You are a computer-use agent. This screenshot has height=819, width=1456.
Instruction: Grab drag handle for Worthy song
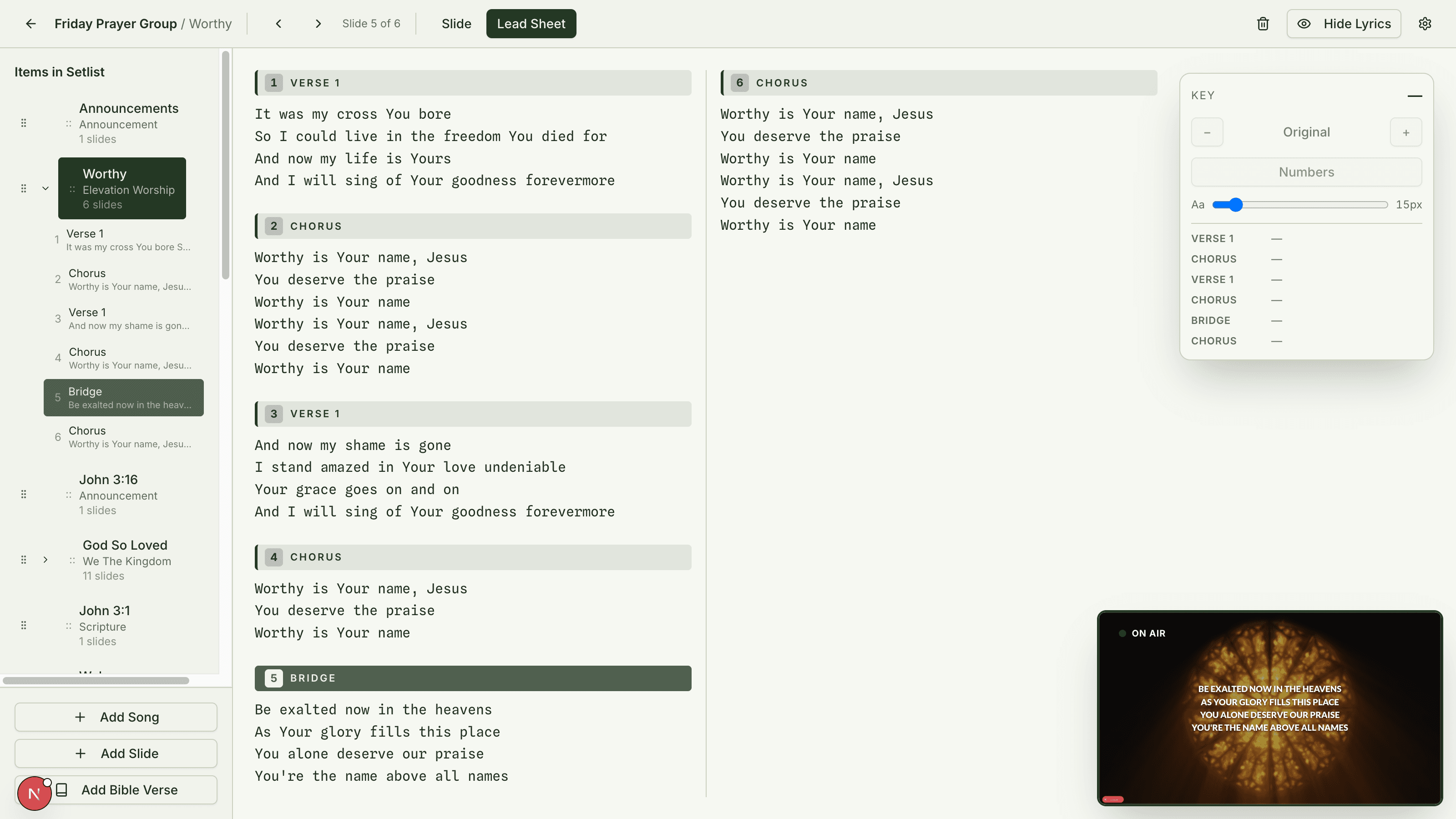point(24,189)
